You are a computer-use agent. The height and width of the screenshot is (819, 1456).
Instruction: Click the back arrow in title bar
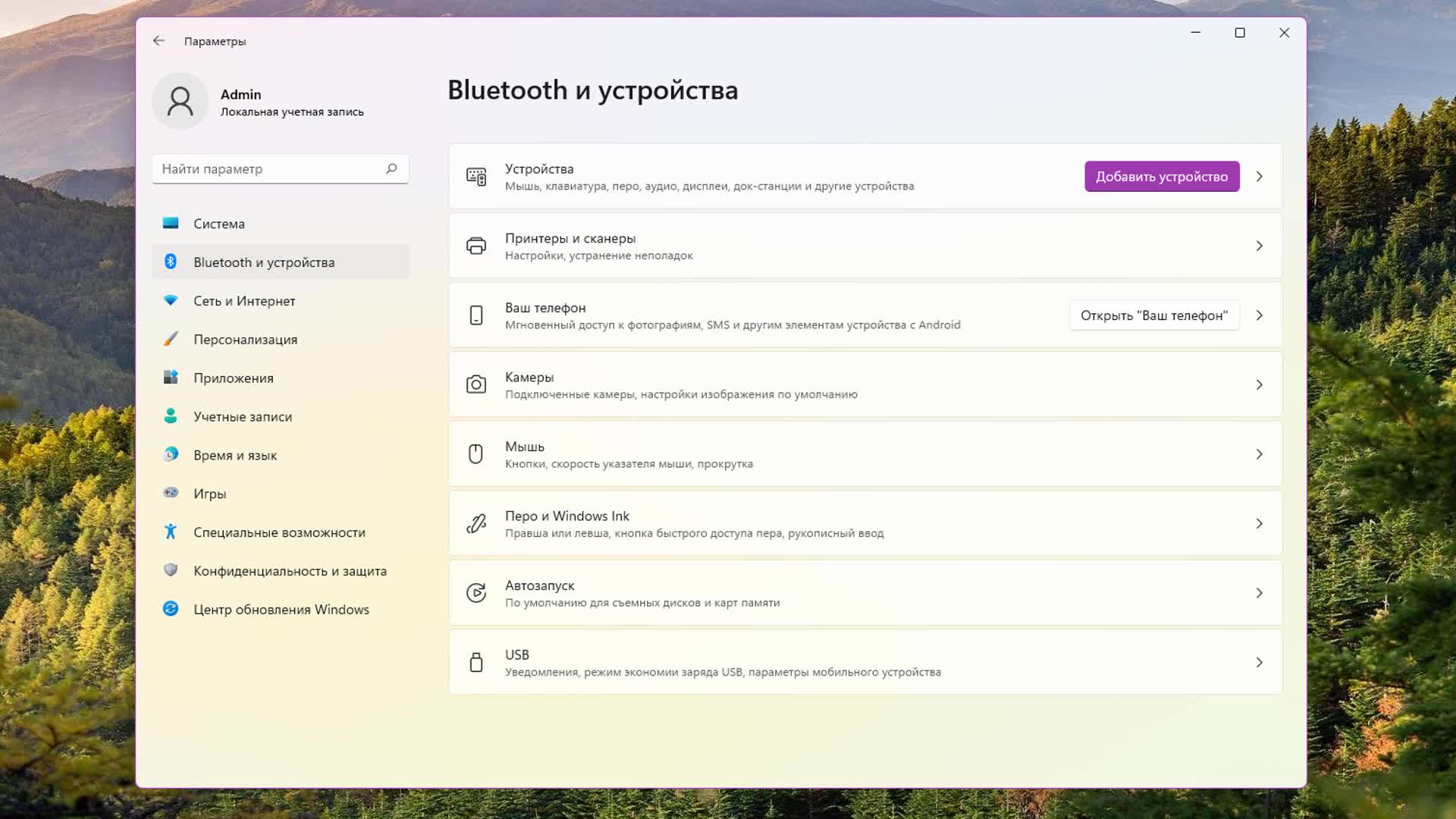tap(158, 41)
